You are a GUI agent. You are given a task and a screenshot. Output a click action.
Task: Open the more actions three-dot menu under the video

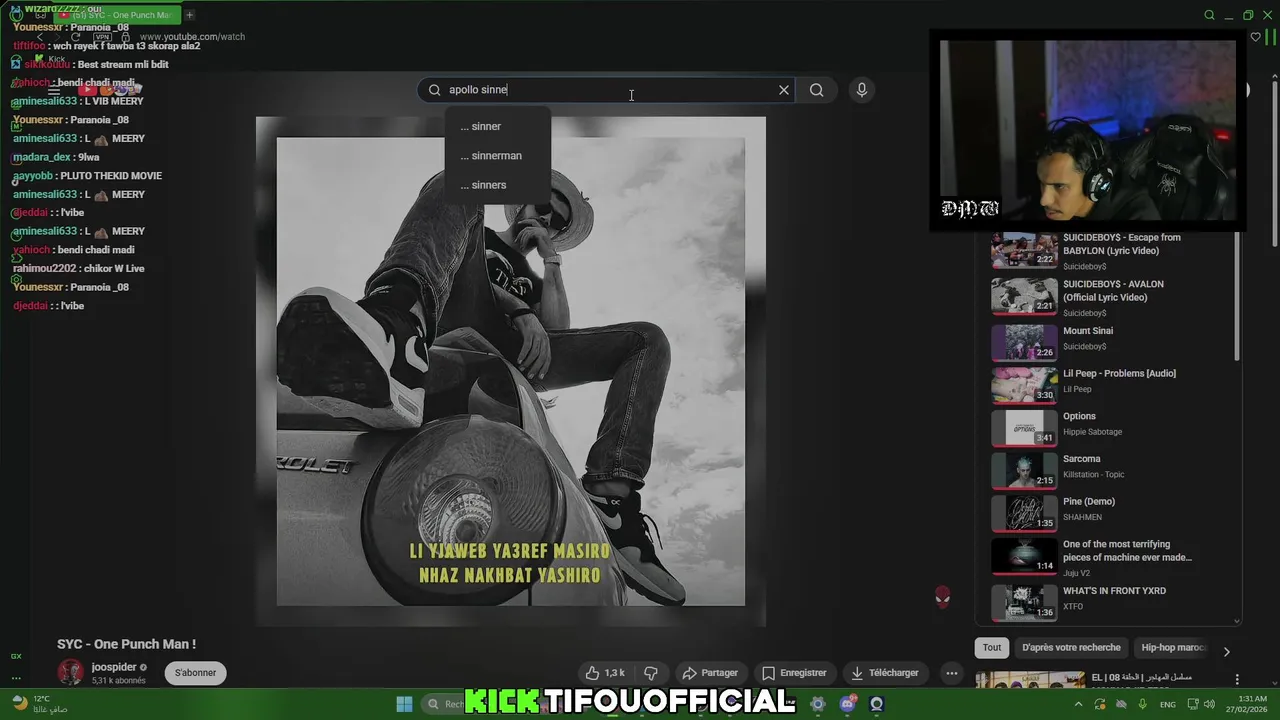tap(952, 673)
